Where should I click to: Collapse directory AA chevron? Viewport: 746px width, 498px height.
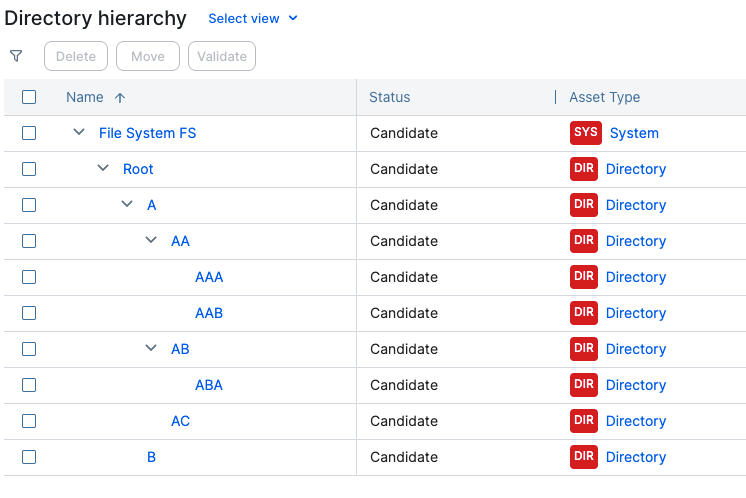151,240
